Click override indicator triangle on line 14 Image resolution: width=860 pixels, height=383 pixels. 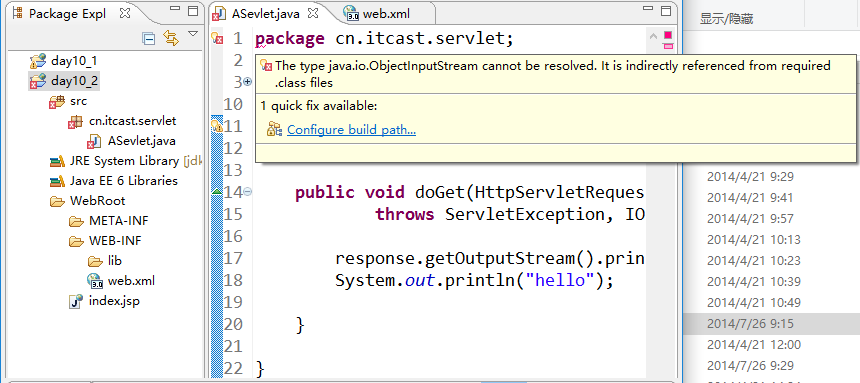(x=217, y=192)
